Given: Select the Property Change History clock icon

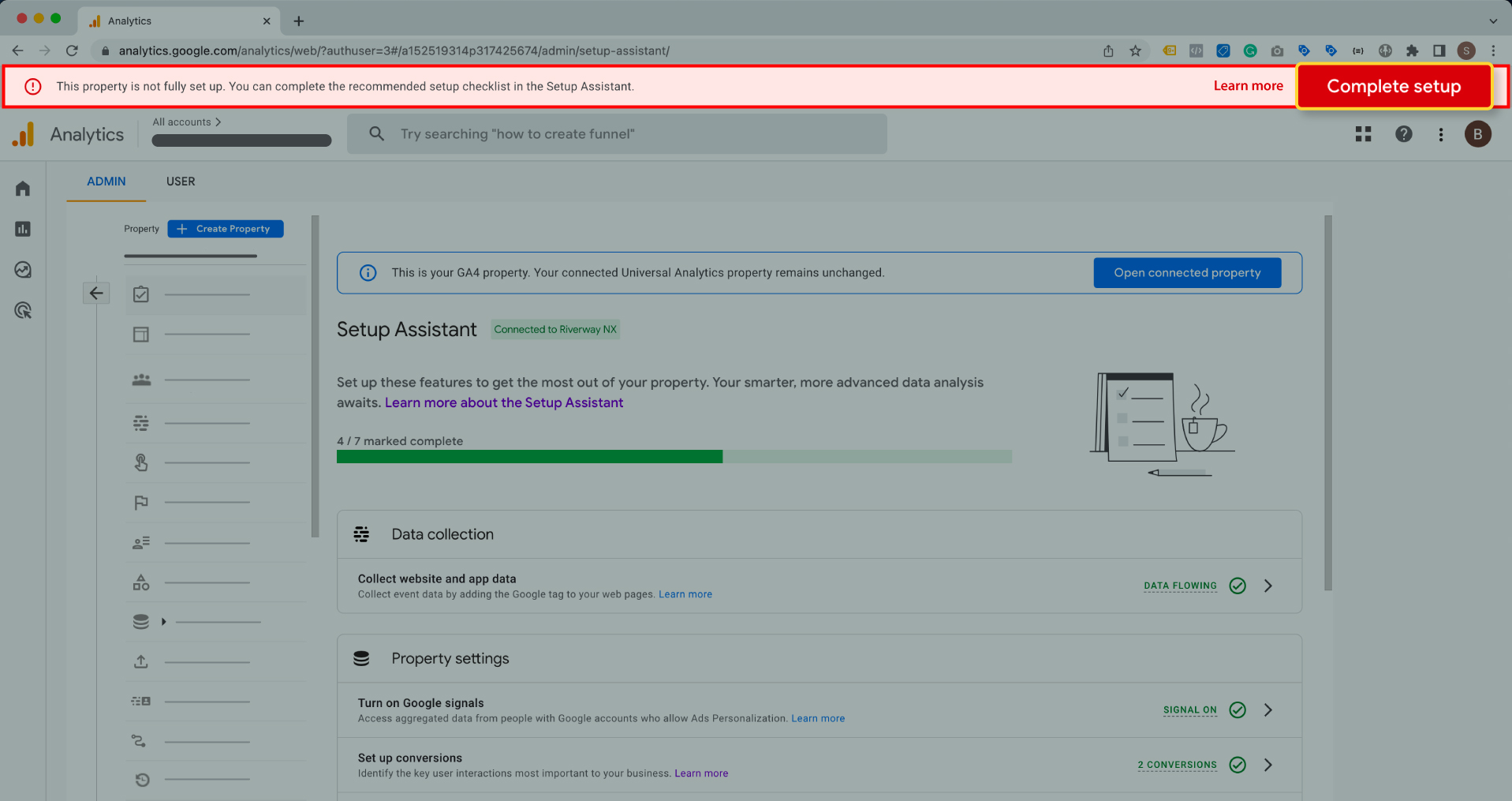Looking at the screenshot, I should (x=142, y=780).
